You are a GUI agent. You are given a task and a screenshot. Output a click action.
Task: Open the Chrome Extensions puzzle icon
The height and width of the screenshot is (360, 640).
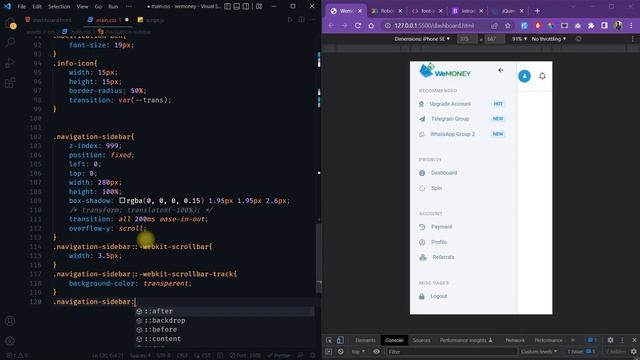pyautogui.click(x=591, y=25)
